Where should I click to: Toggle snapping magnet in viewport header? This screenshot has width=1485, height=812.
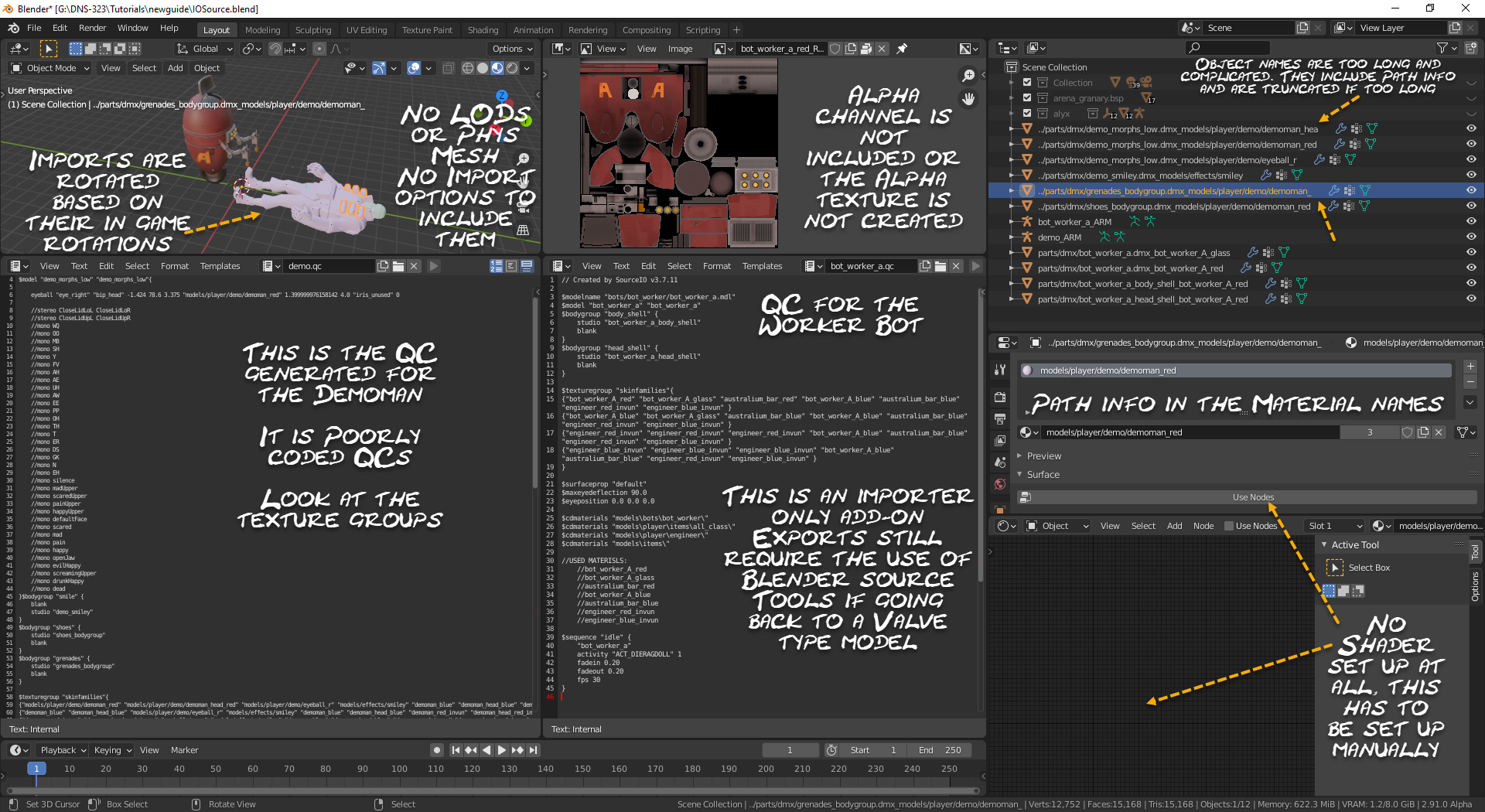point(275,49)
